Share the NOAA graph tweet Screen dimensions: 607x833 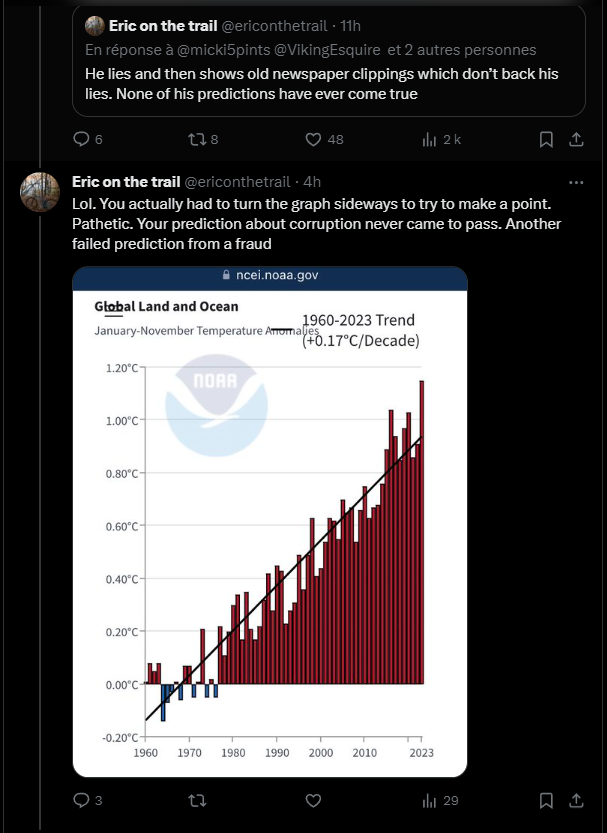576,800
